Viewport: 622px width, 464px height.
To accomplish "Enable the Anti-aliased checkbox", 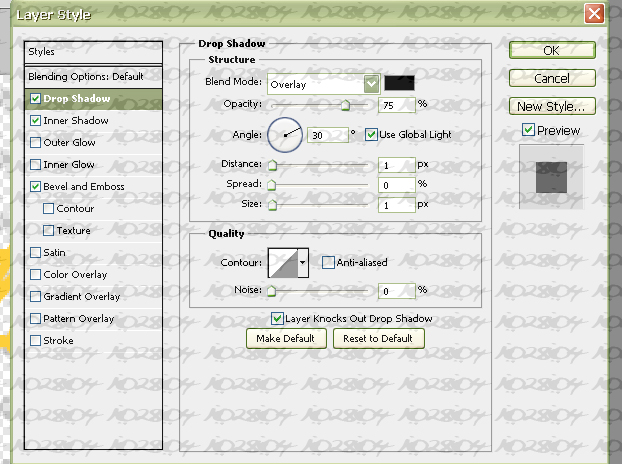I will tap(328, 262).
